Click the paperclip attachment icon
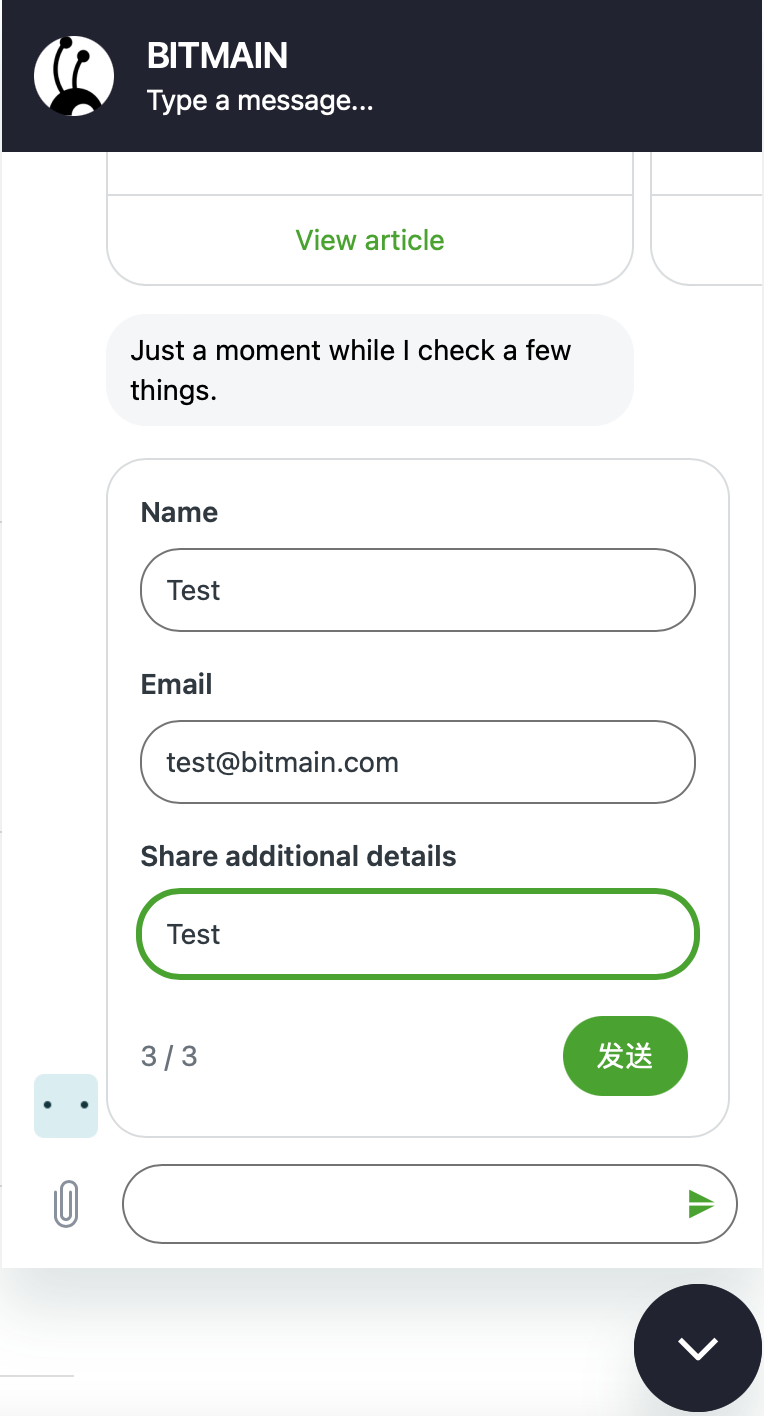The image size is (764, 1416). pos(66,1204)
